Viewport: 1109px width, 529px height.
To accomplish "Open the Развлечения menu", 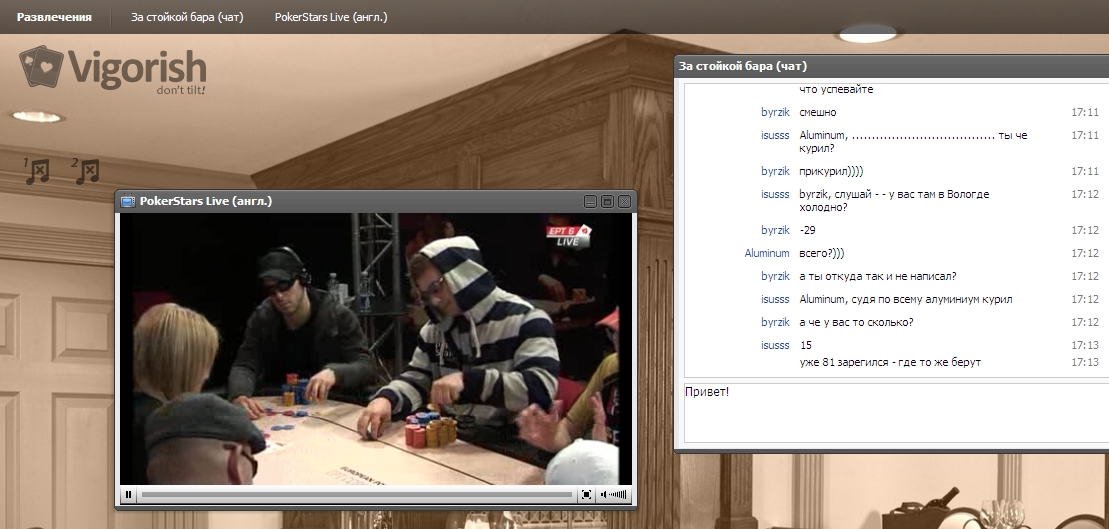I will coord(54,17).
